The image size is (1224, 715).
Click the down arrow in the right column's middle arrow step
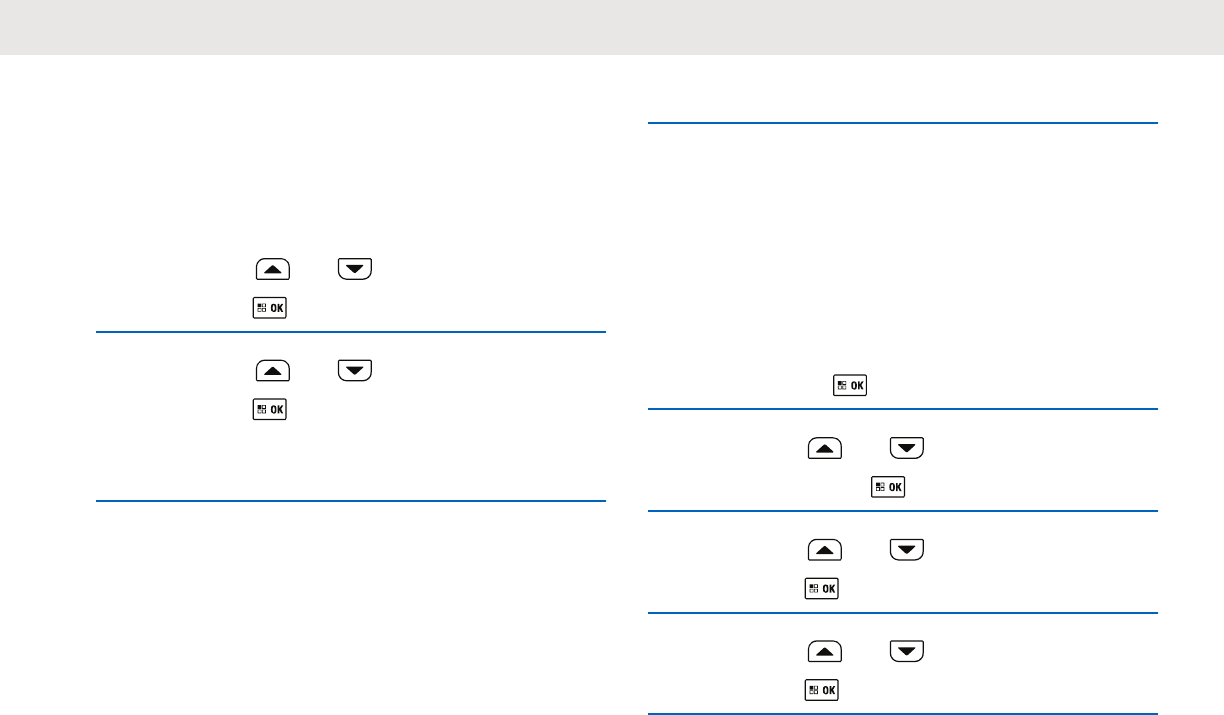[x=907, y=549]
